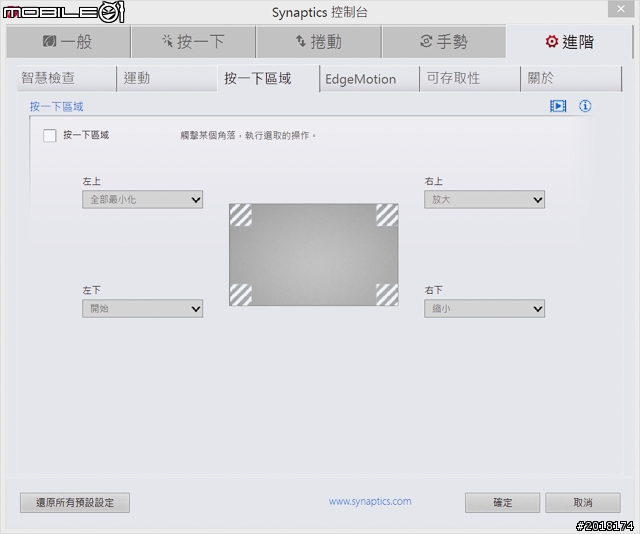Viewport: 640px width, 534px height.
Task: Play the 按一下區域 demo video icon
Action: click(558, 106)
